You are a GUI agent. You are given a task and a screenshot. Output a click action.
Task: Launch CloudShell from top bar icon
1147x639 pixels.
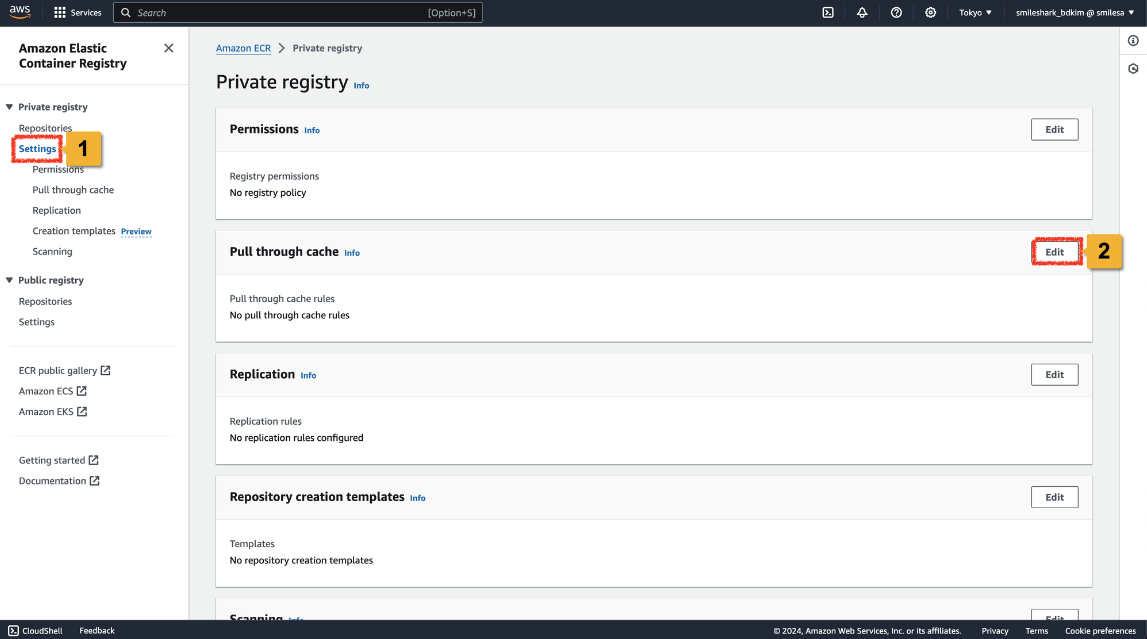coord(828,13)
